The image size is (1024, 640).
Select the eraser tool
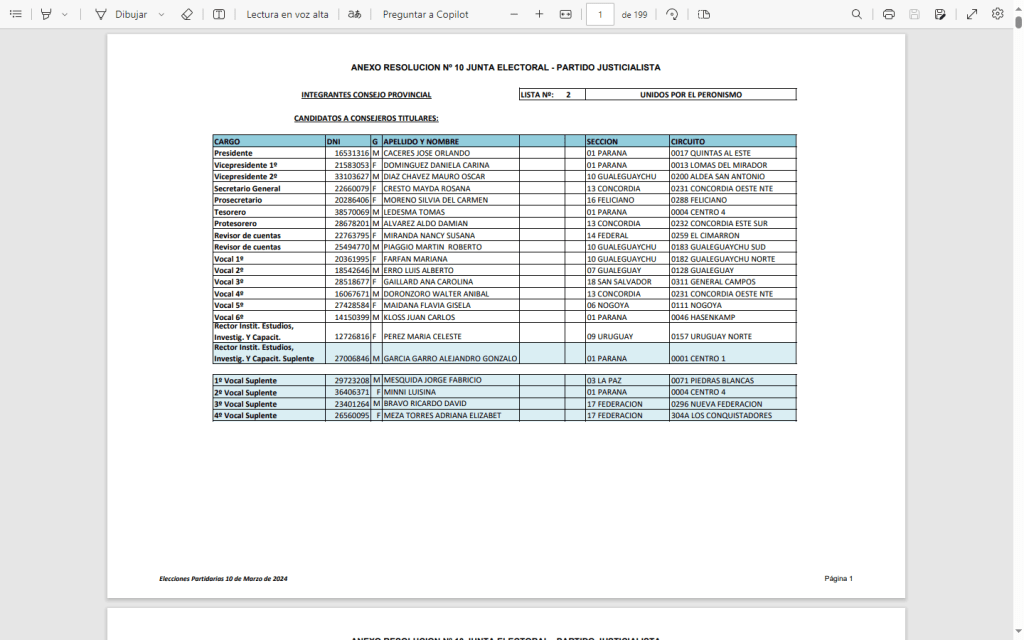point(187,14)
